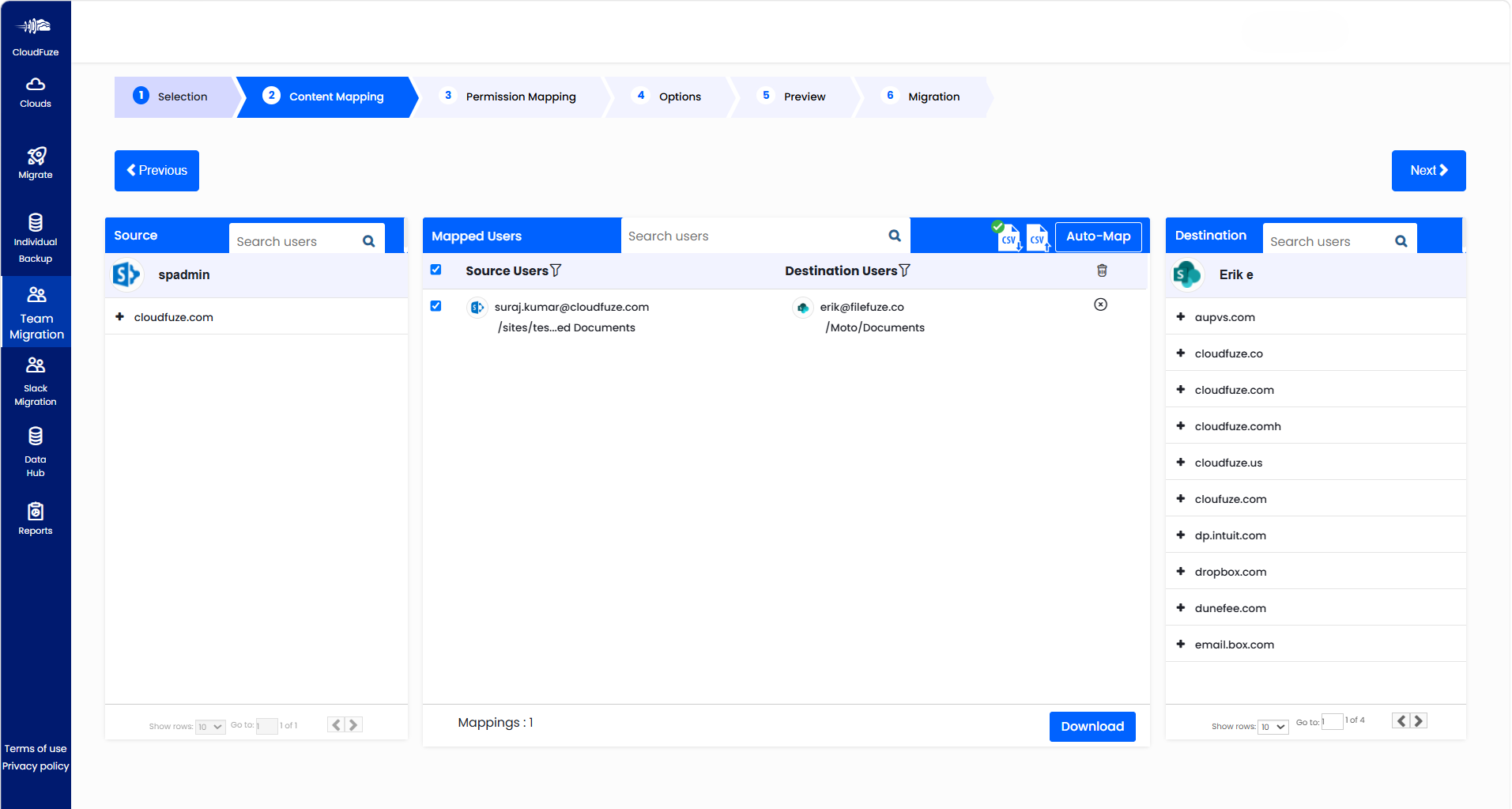Screen dimensions: 1512x809
Task: Expand cloudfuze.com in the Destination panel
Action: 1180,389
